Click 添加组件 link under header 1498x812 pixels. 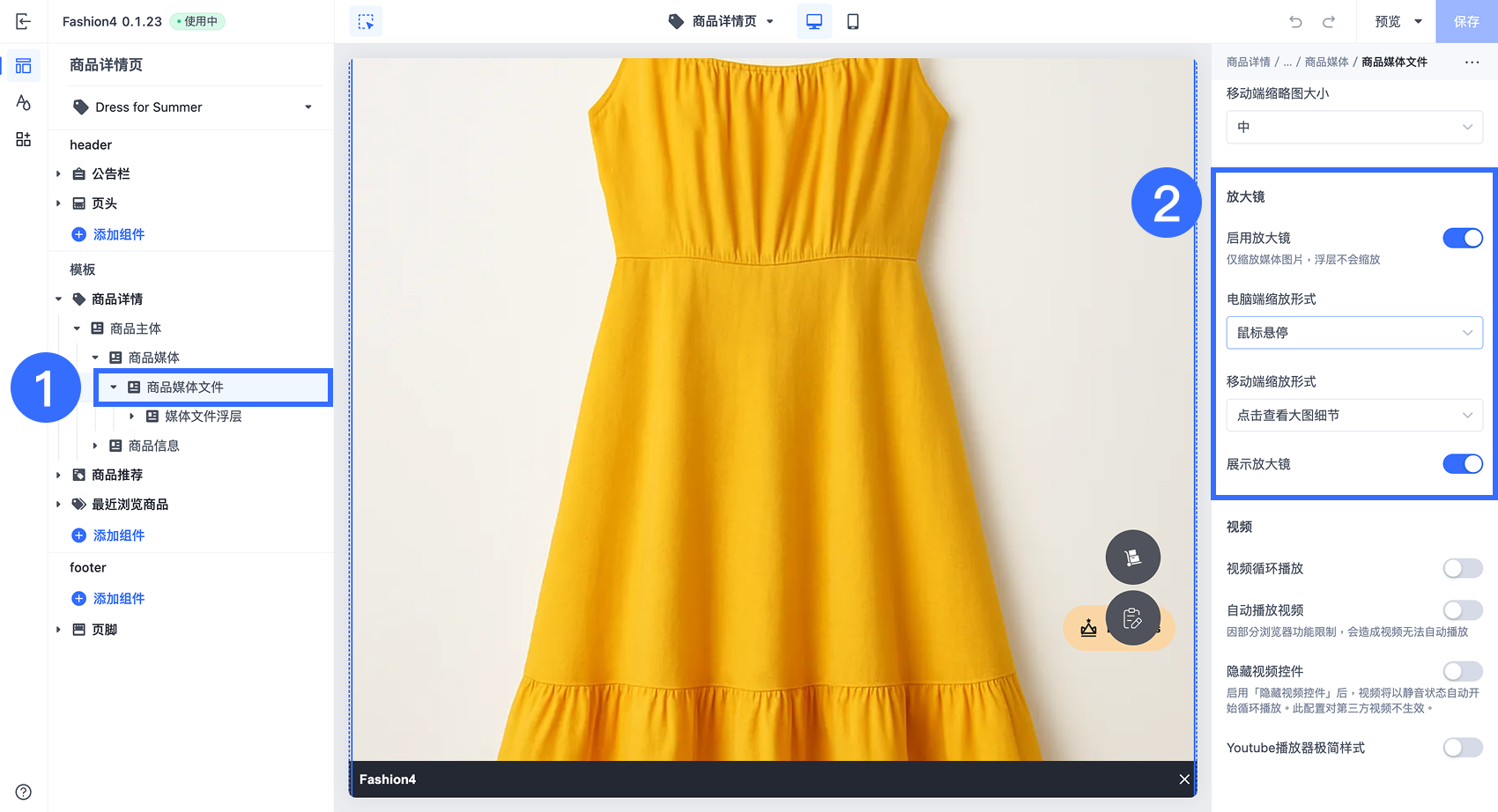click(x=119, y=234)
